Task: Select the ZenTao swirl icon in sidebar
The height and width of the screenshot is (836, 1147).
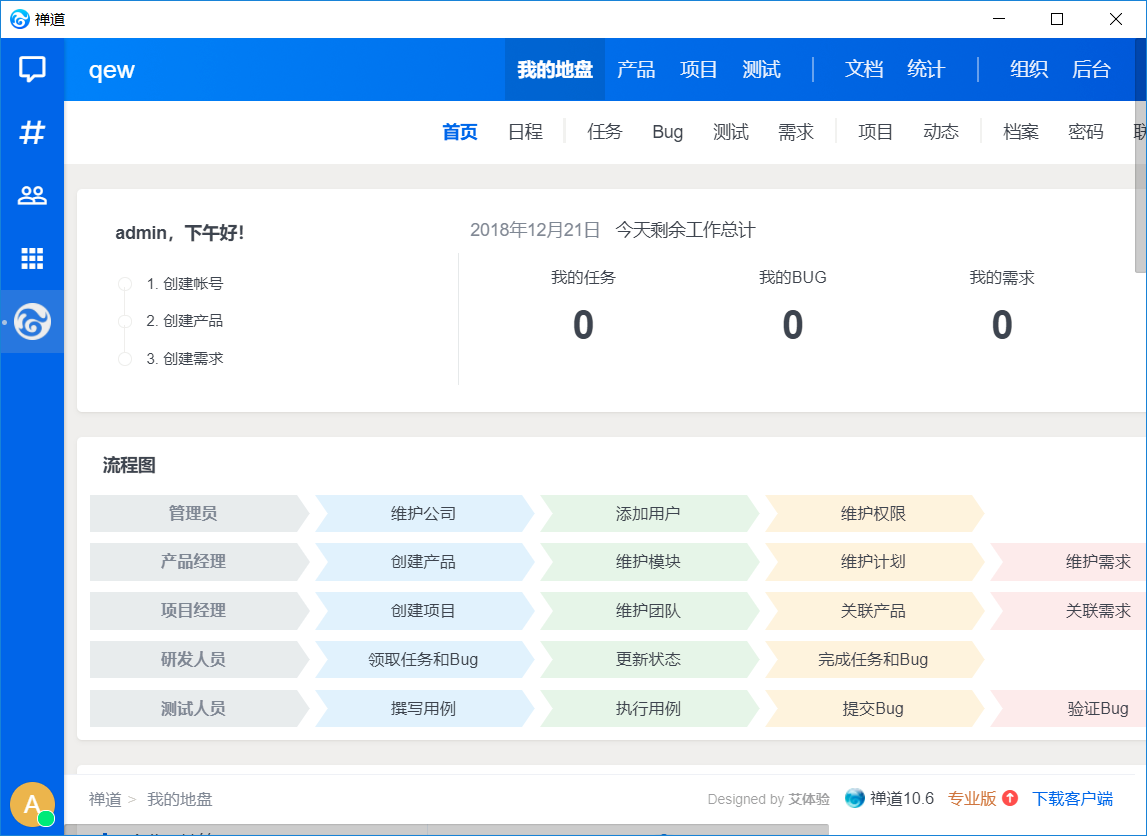Action: (32, 322)
